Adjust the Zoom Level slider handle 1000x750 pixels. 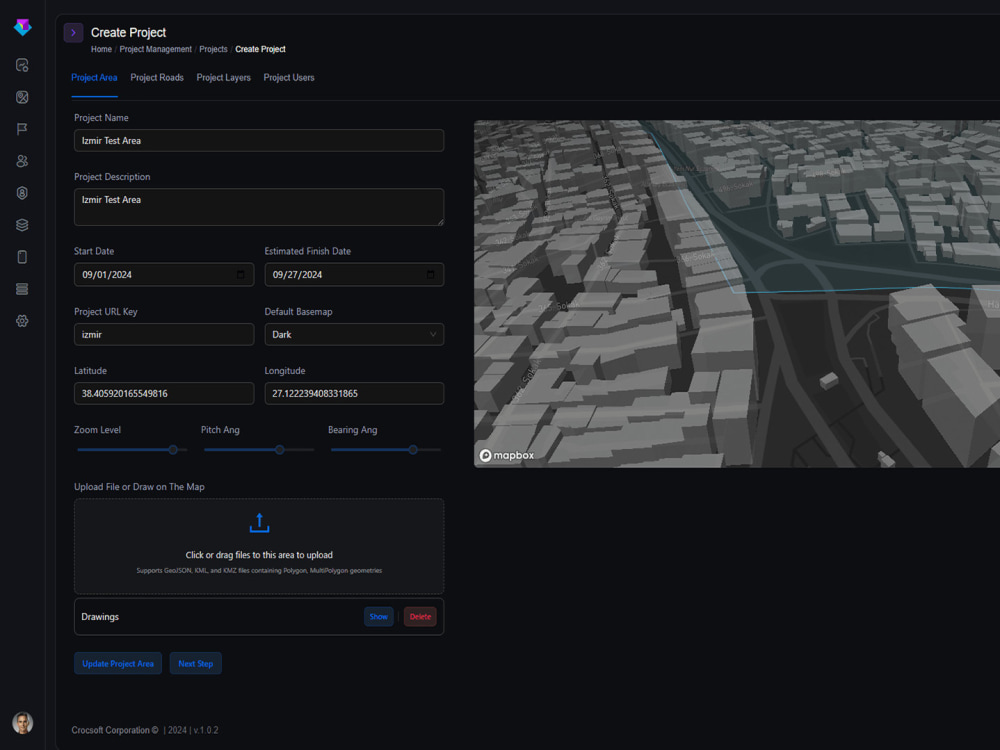tap(173, 450)
